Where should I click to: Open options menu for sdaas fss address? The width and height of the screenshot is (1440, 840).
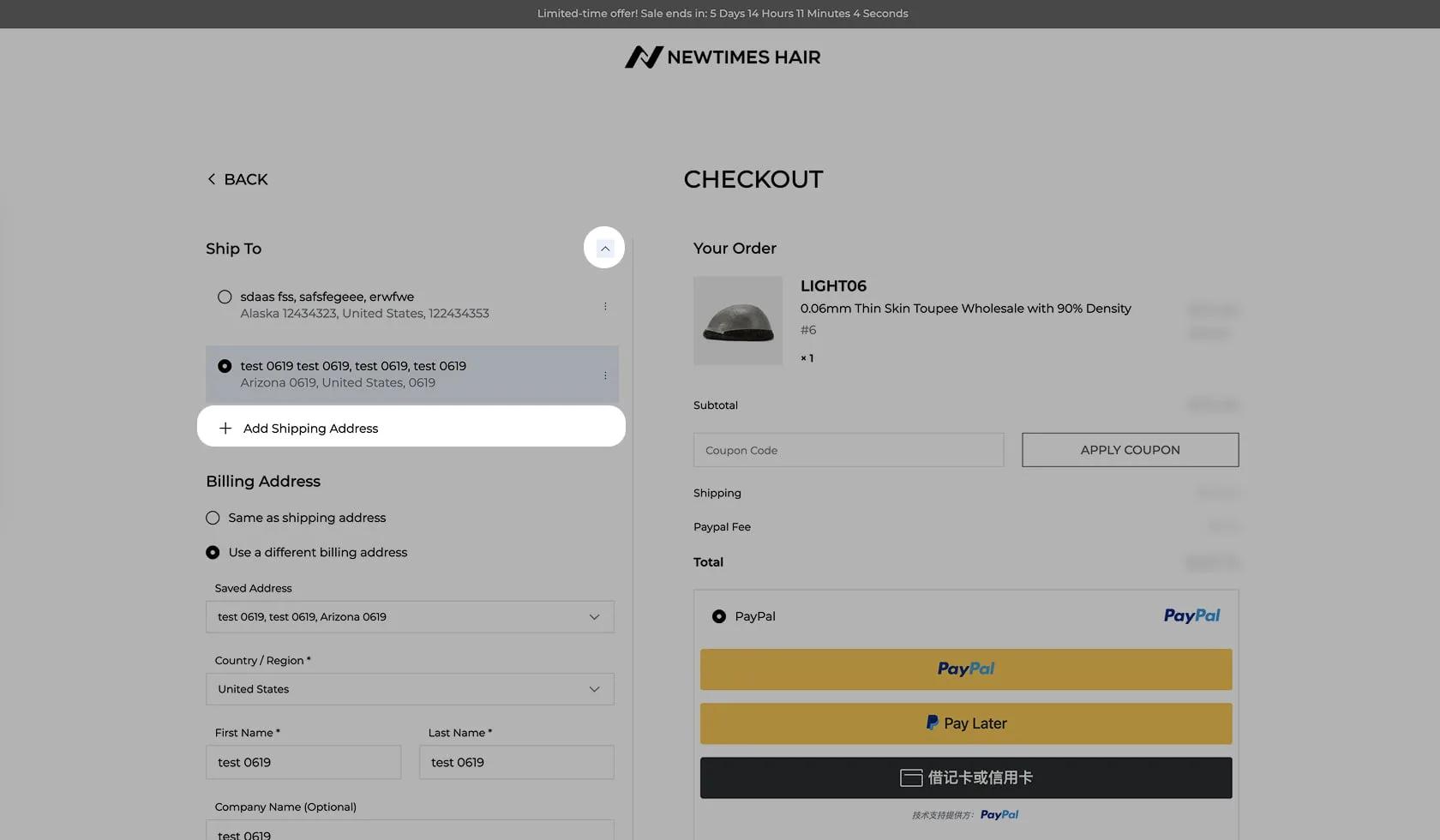pos(605,306)
